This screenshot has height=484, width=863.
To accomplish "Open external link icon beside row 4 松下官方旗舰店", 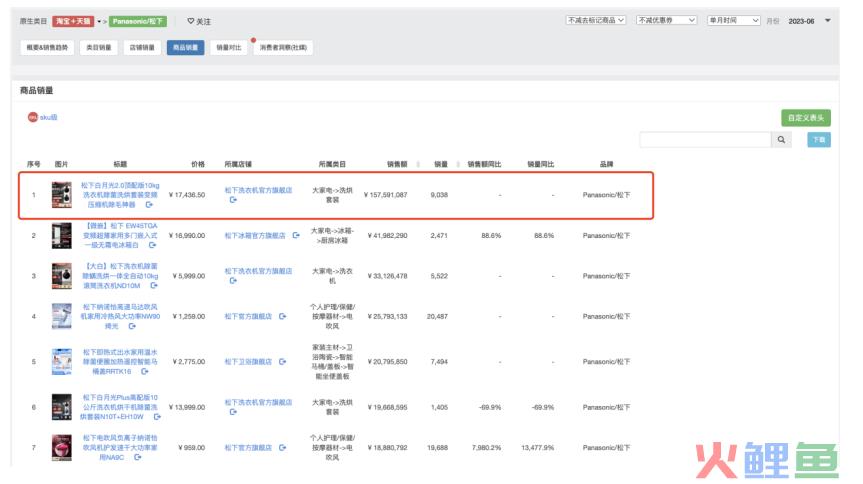I will (x=282, y=317).
